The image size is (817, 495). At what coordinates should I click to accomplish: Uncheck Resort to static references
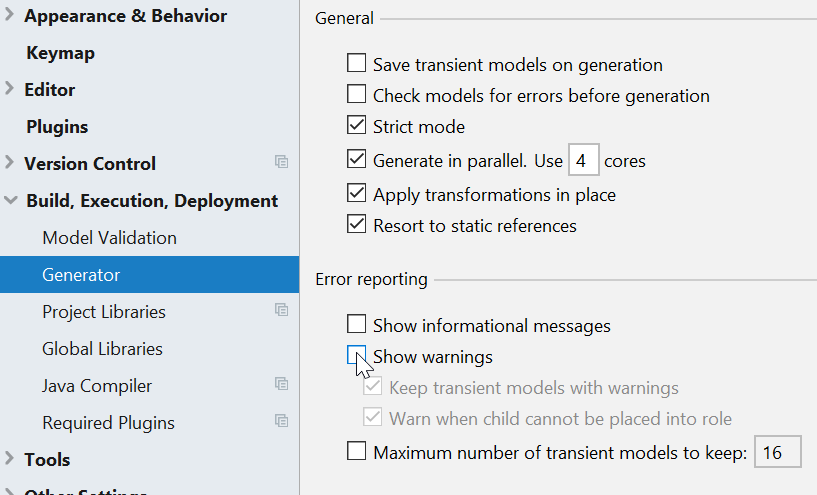357,225
